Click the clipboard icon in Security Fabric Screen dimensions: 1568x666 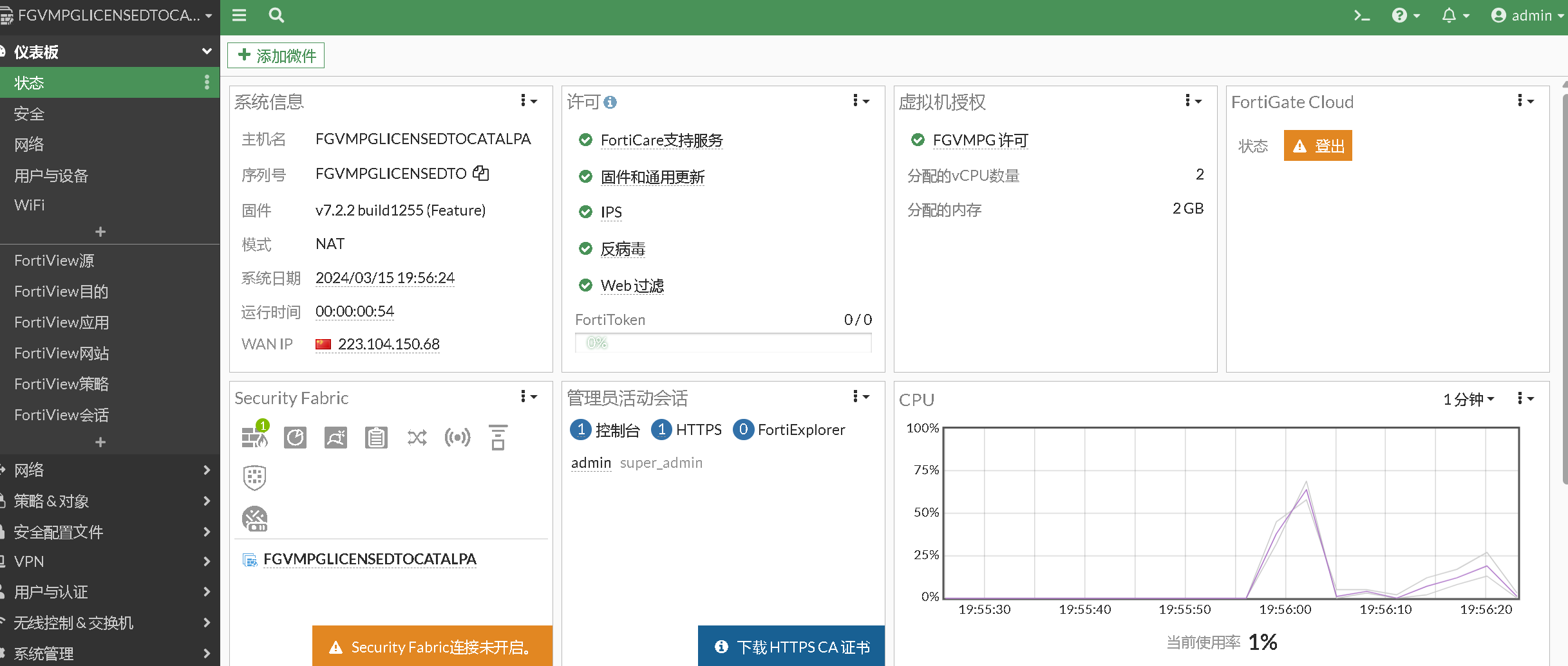[376, 438]
